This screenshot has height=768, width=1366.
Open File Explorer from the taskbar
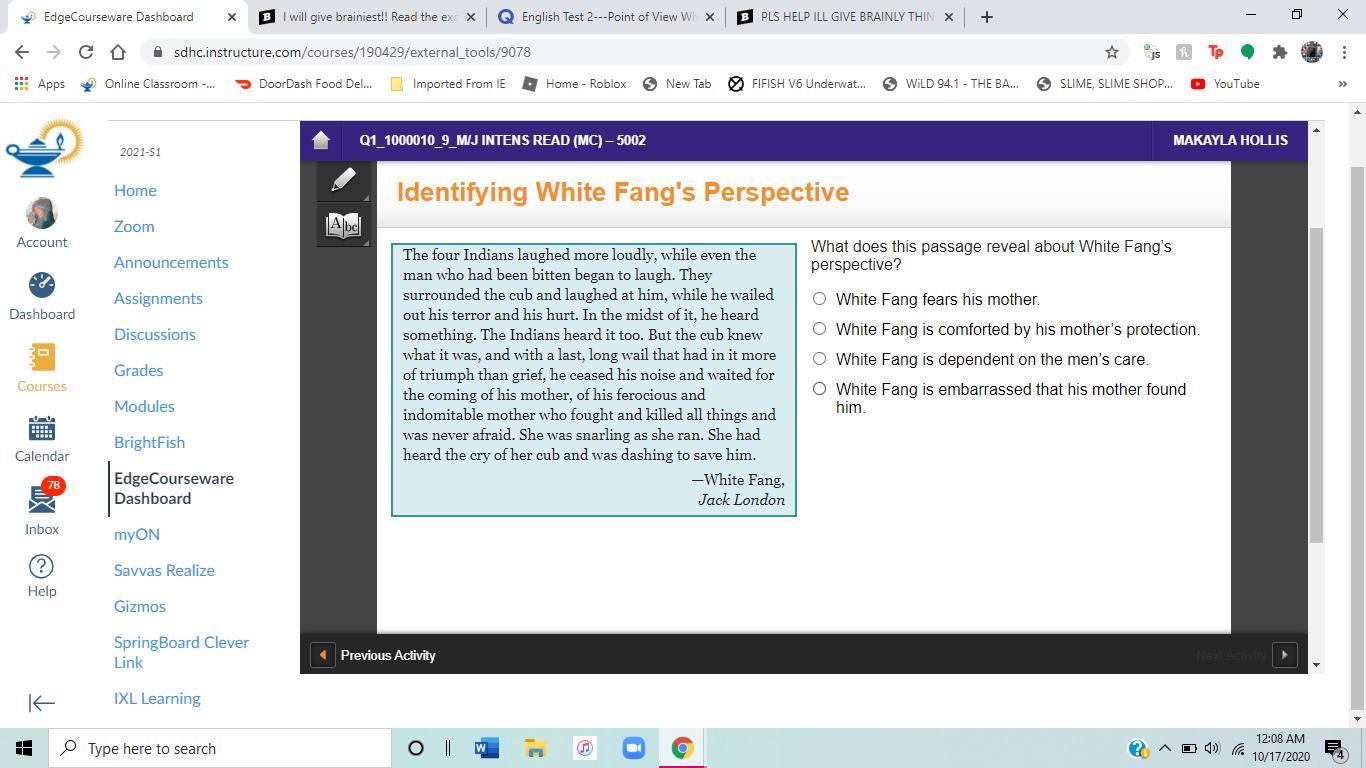click(535, 748)
